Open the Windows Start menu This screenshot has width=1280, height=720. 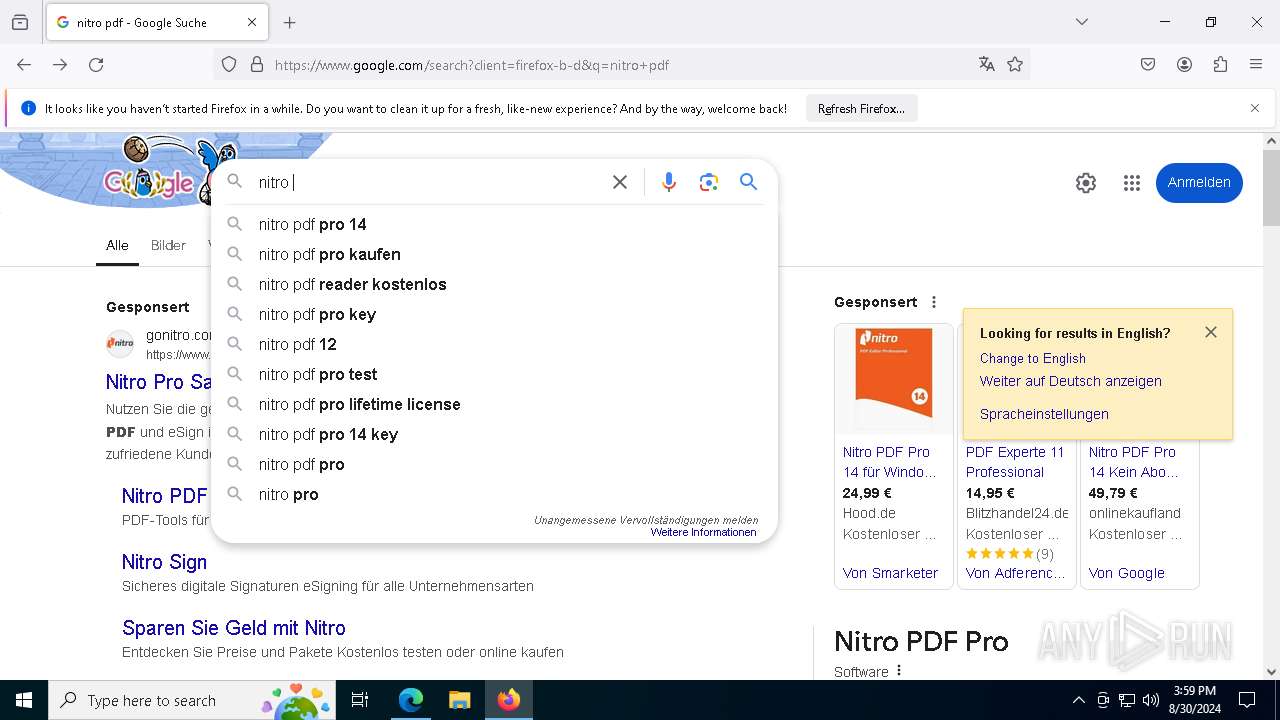coord(24,700)
